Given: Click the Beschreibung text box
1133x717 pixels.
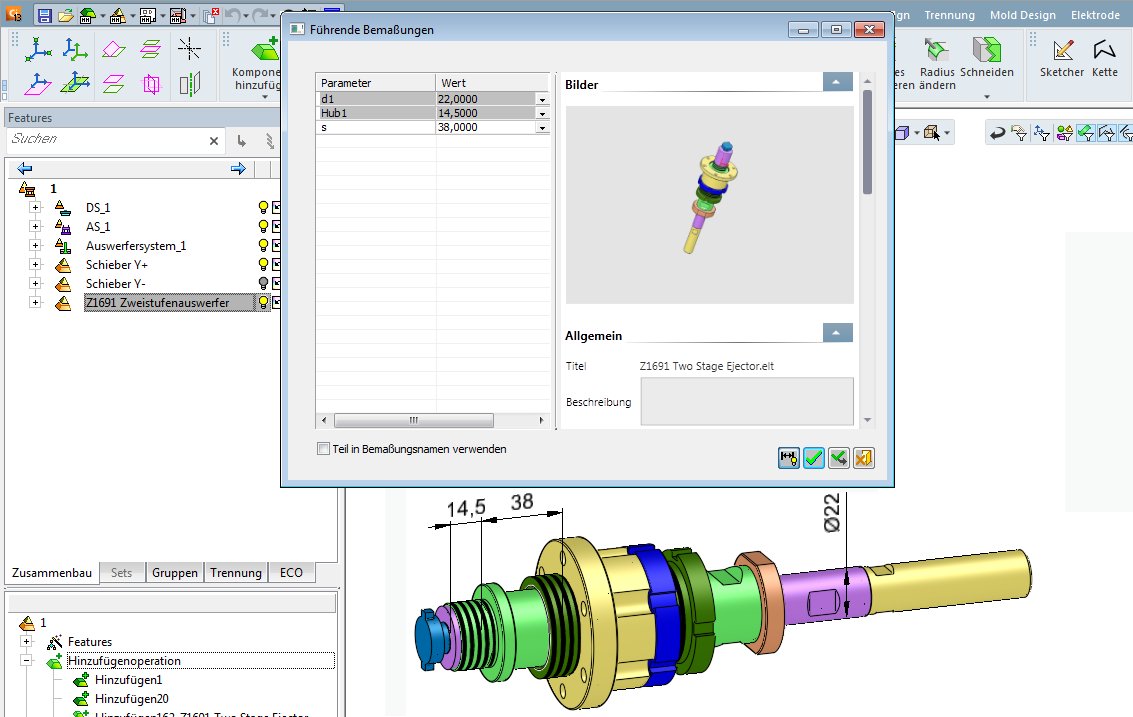Looking at the screenshot, I should click(x=747, y=402).
